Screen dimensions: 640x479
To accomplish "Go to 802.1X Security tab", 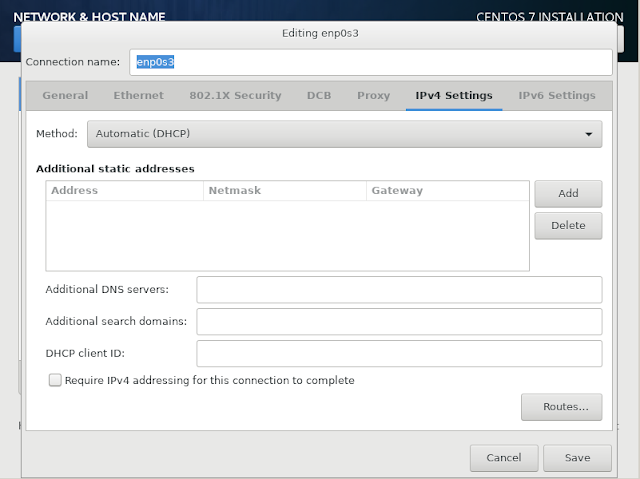I will (235, 95).
